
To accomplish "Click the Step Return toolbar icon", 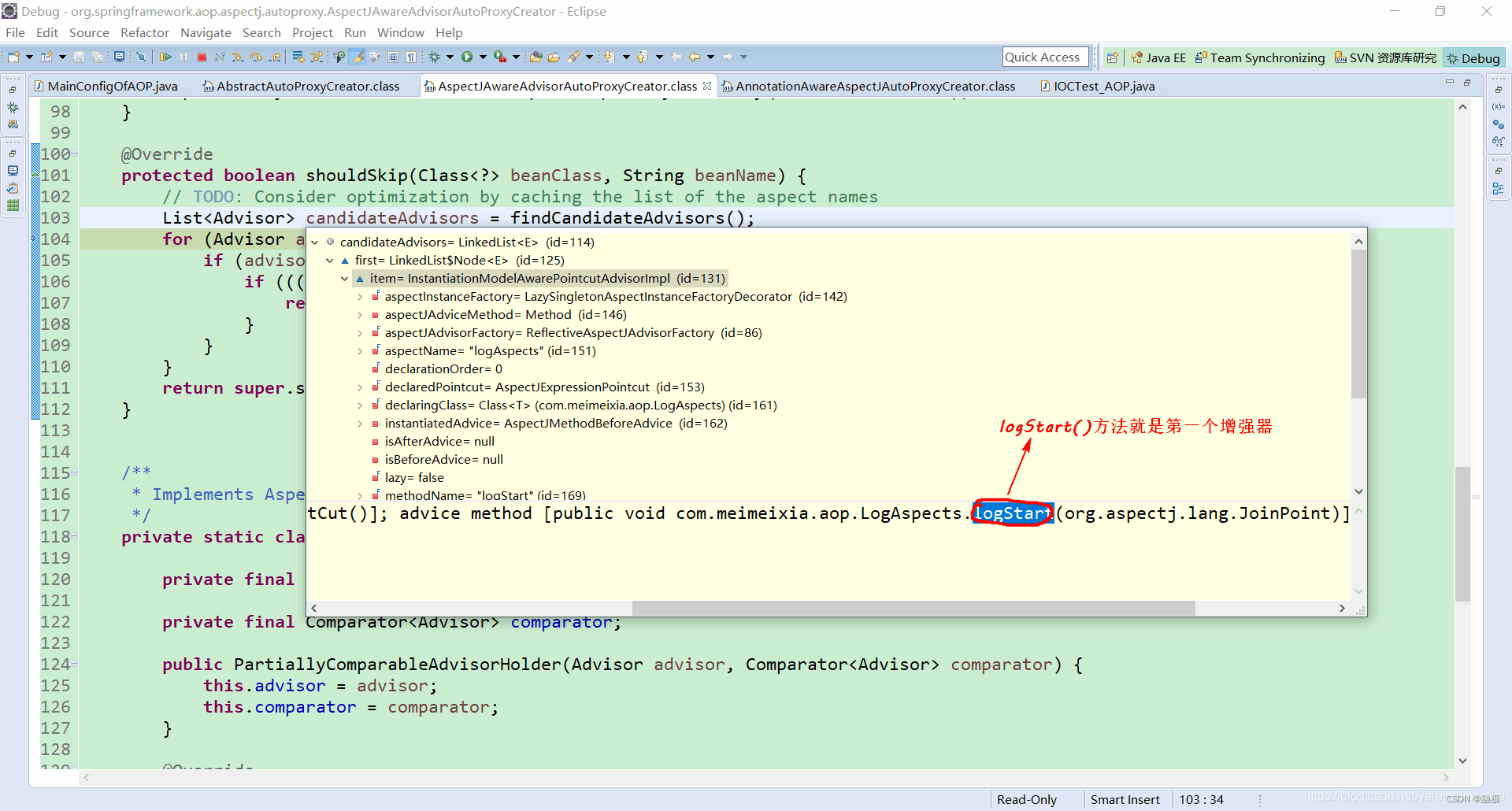I will pos(274,57).
